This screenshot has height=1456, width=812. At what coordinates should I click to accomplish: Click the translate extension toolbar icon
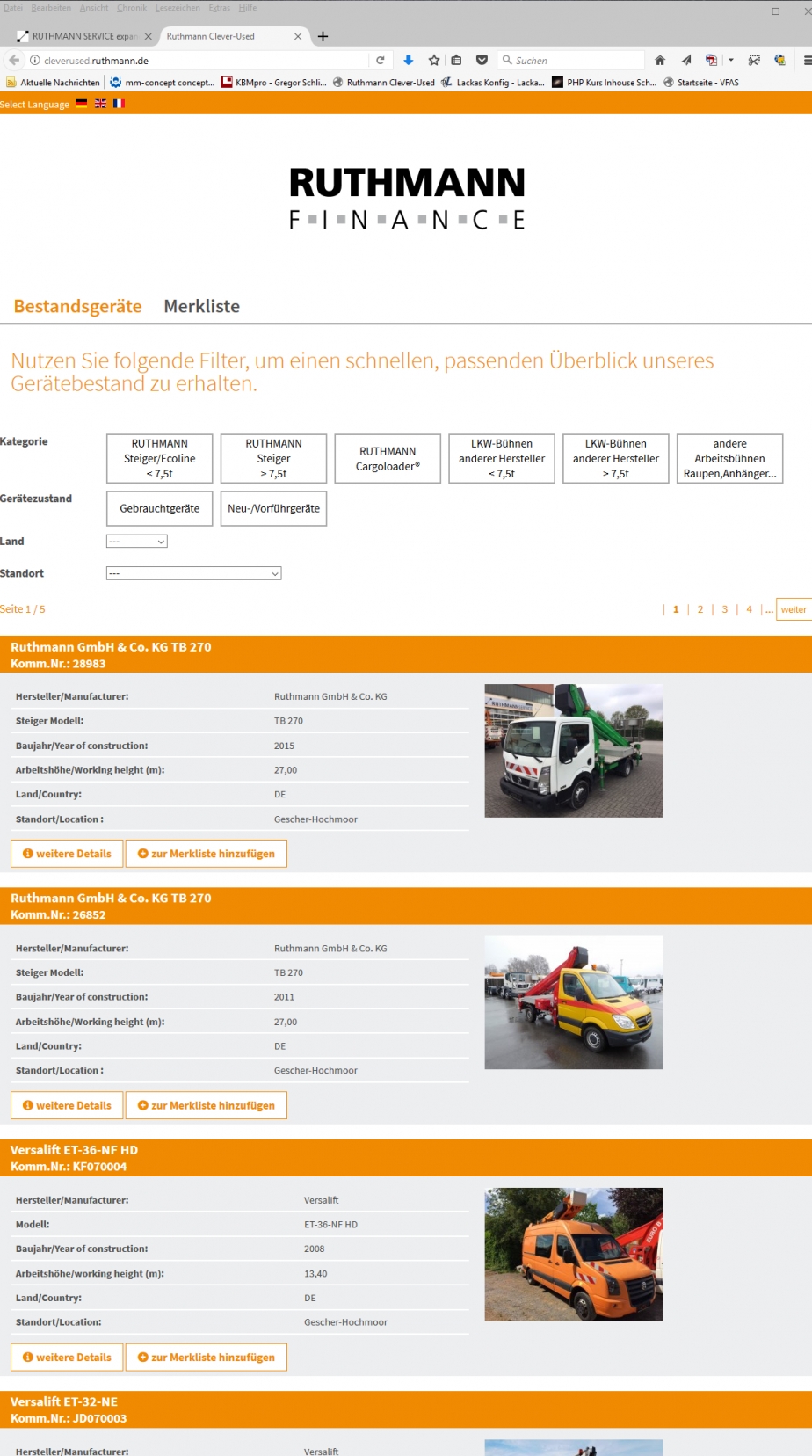712,60
